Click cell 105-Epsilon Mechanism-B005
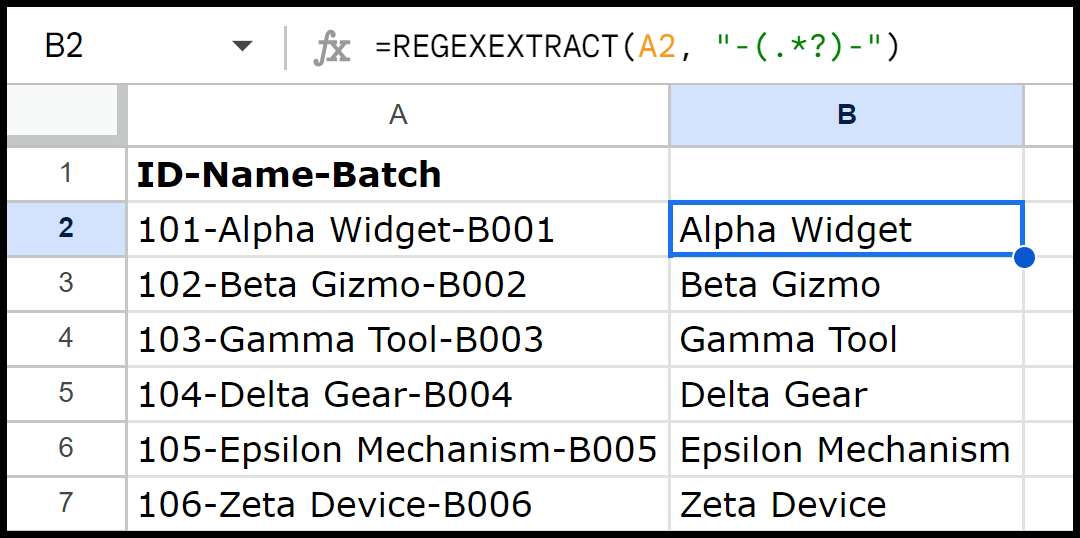1080x538 pixels. (x=398, y=449)
